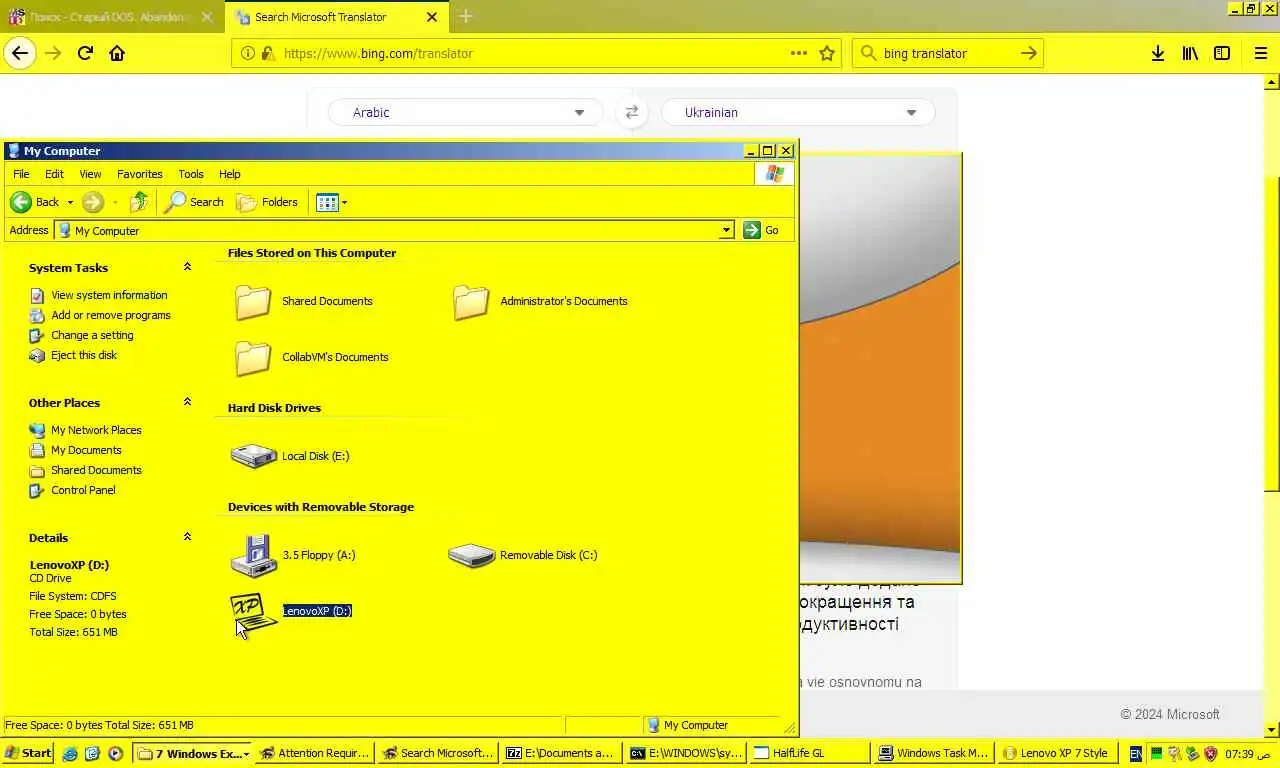Collapse the Other Places panel
This screenshot has height=768, width=1280.
(187, 402)
